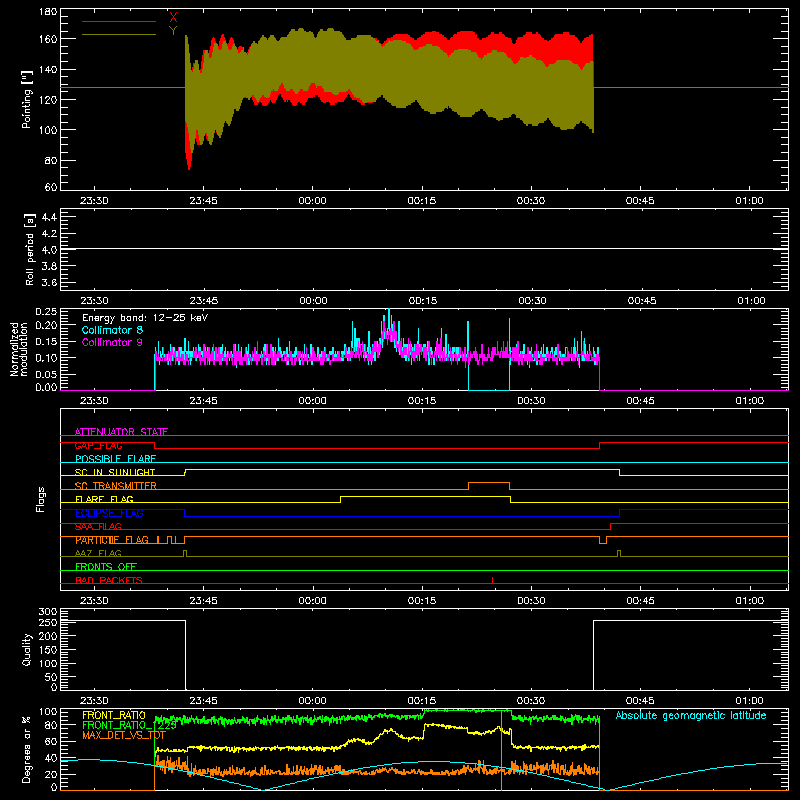Image resolution: width=800 pixels, height=800 pixels.
Task: Click 'Energy band: 12-25 keV' annotation
Action: point(145,318)
